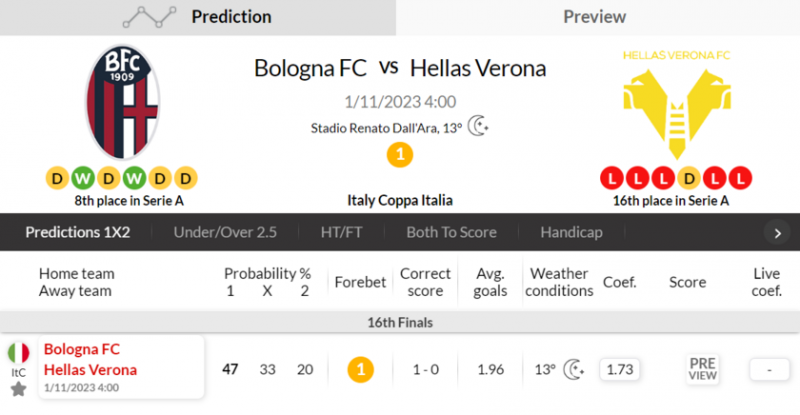Expand more prediction tabs with the right arrow
Screen dimensions: 800x415
[x=778, y=233]
